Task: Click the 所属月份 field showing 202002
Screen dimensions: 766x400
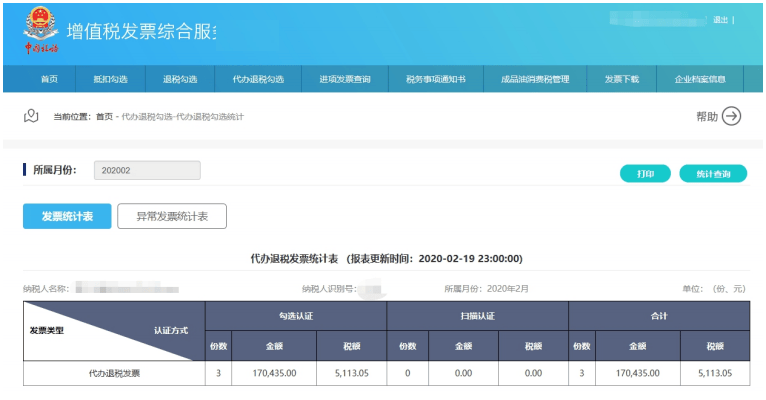Action: [147, 171]
